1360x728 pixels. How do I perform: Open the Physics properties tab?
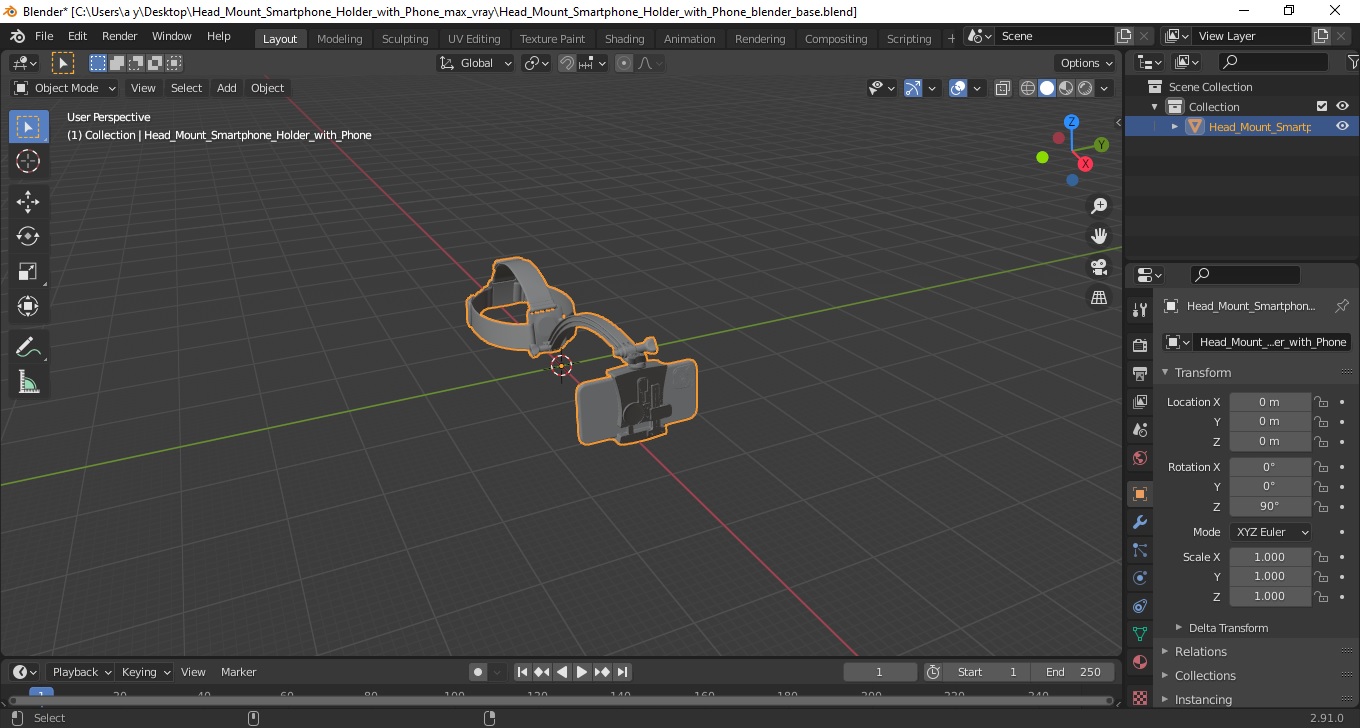1139,578
